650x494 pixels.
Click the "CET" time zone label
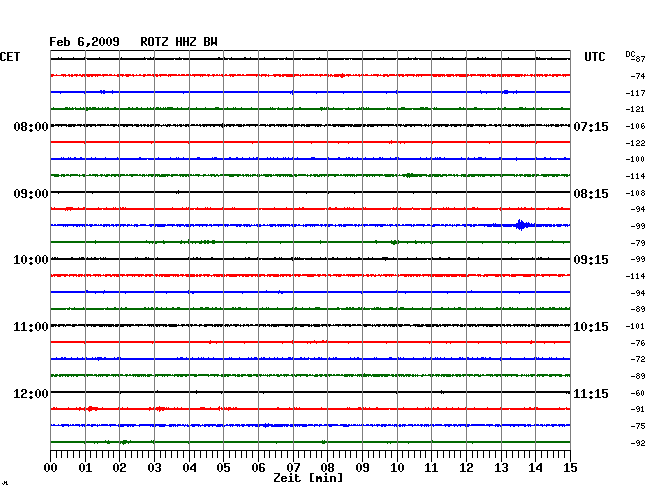(x=10, y=57)
